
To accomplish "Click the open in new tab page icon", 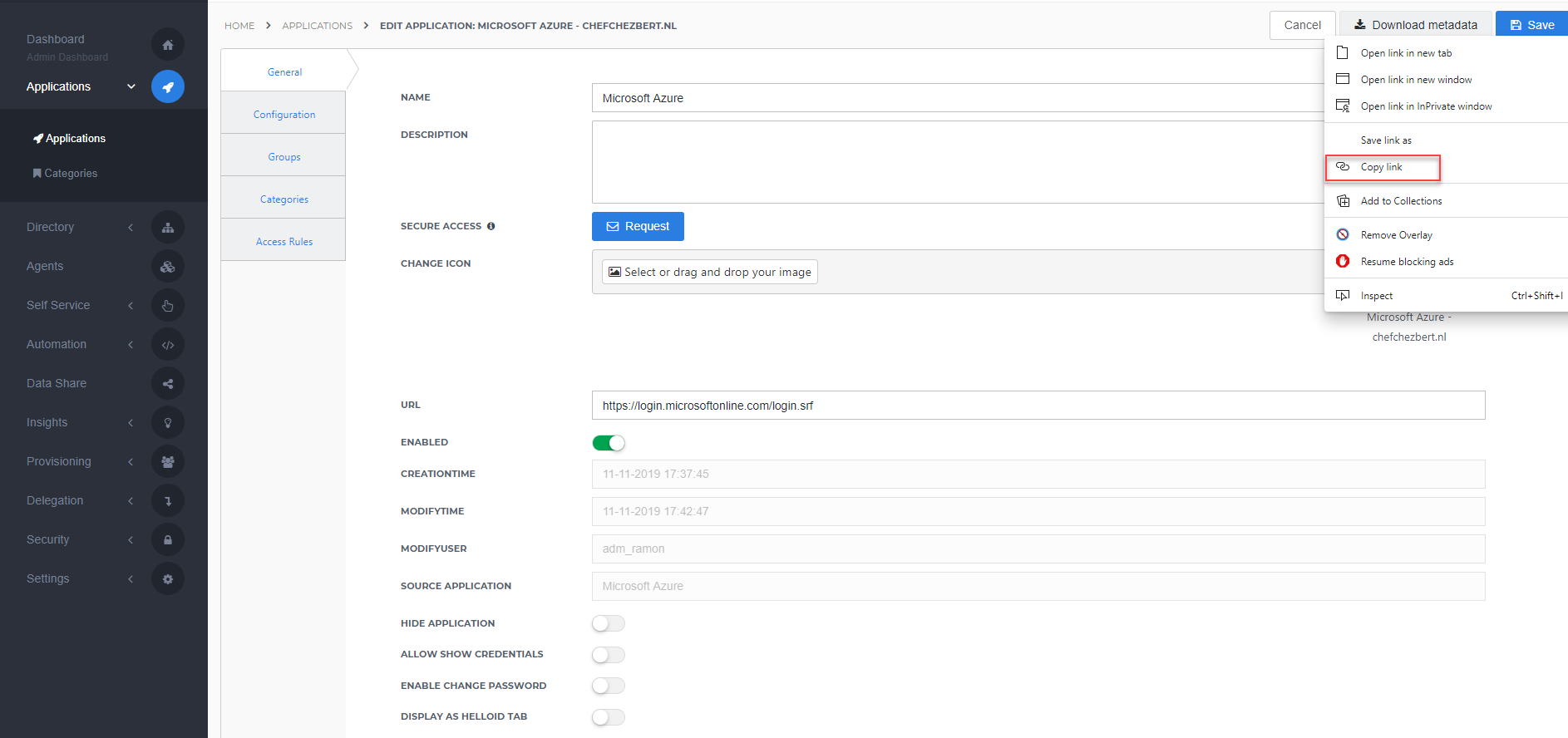I will 1342,52.
